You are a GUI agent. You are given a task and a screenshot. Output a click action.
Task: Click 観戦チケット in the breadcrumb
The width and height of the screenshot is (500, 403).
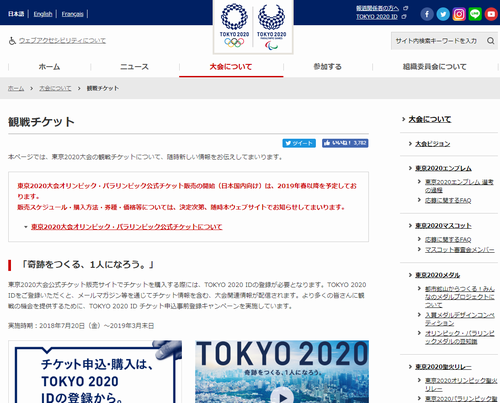click(x=103, y=88)
